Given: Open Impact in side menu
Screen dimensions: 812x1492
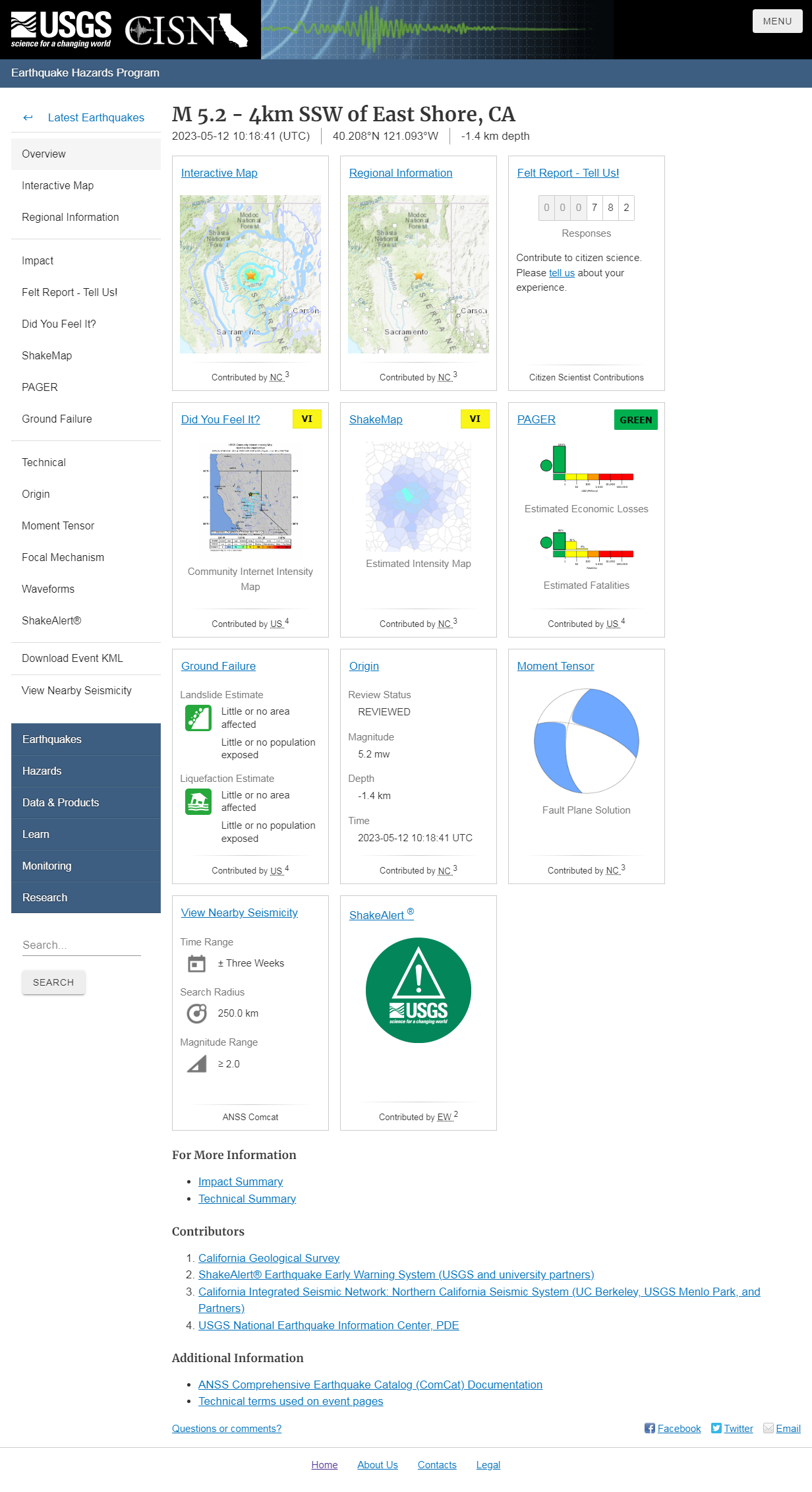Looking at the screenshot, I should [x=86, y=260].
